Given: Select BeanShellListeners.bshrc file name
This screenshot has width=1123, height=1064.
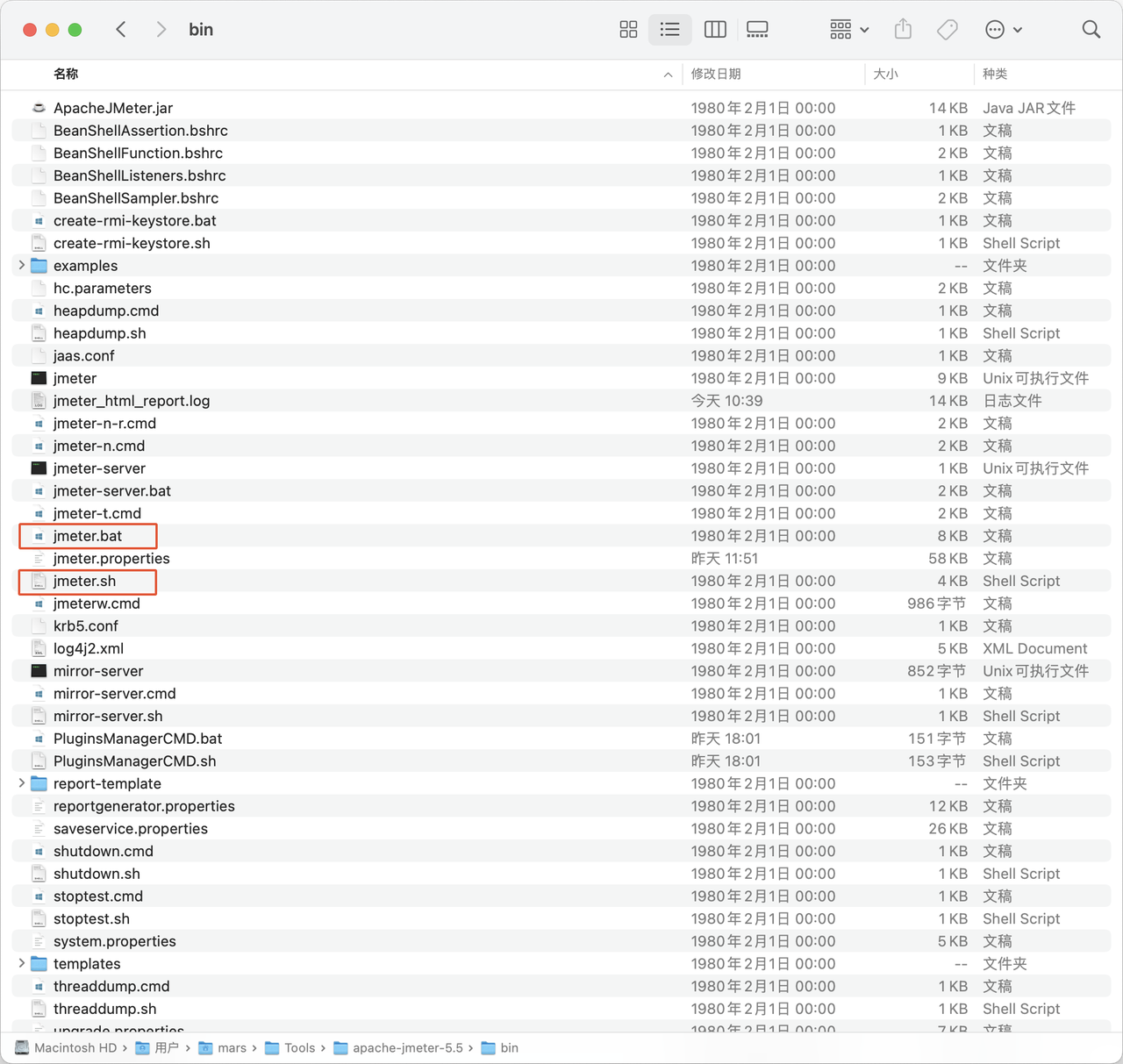Looking at the screenshot, I should pyautogui.click(x=139, y=175).
